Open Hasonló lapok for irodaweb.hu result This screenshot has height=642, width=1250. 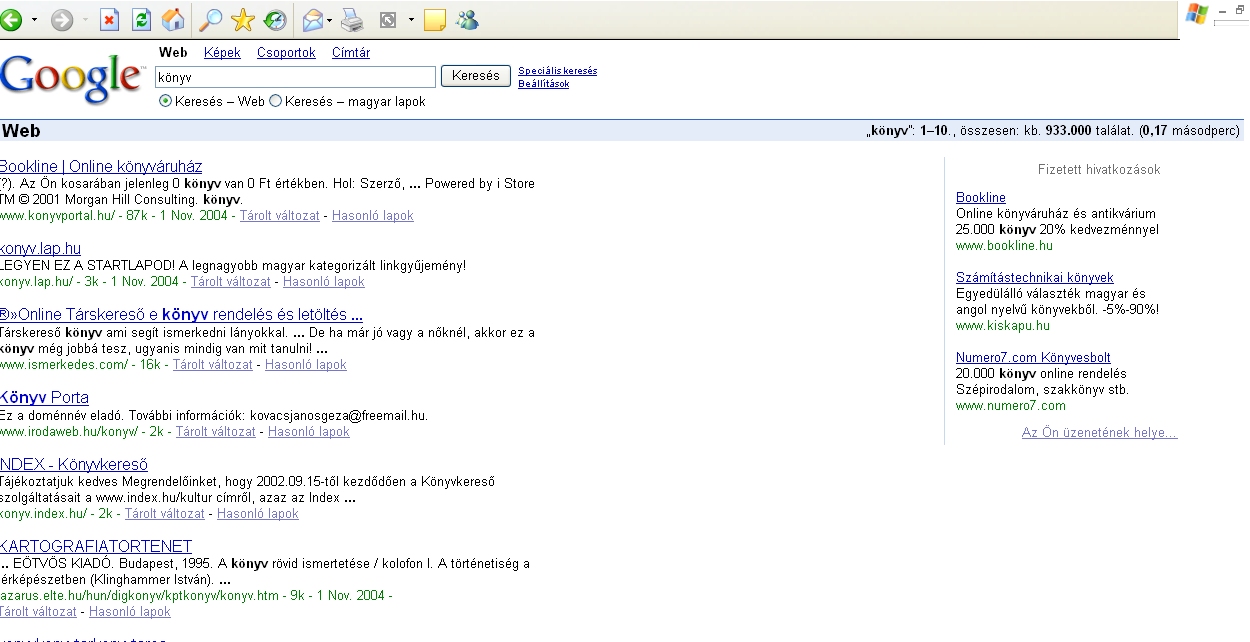[x=309, y=432]
